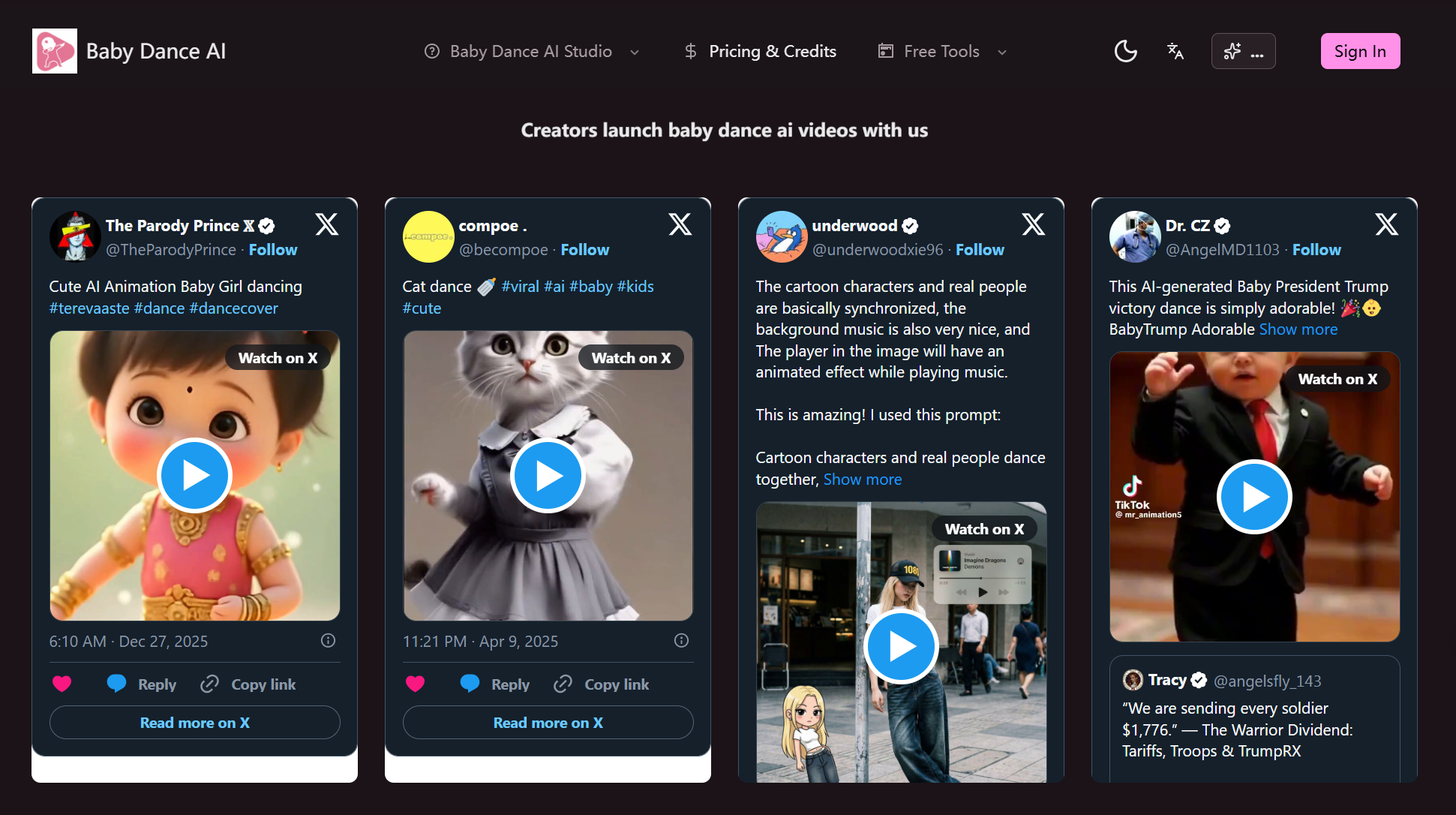Play the AI Baby Trump dance video
This screenshot has width=1456, height=815.
click(1253, 496)
